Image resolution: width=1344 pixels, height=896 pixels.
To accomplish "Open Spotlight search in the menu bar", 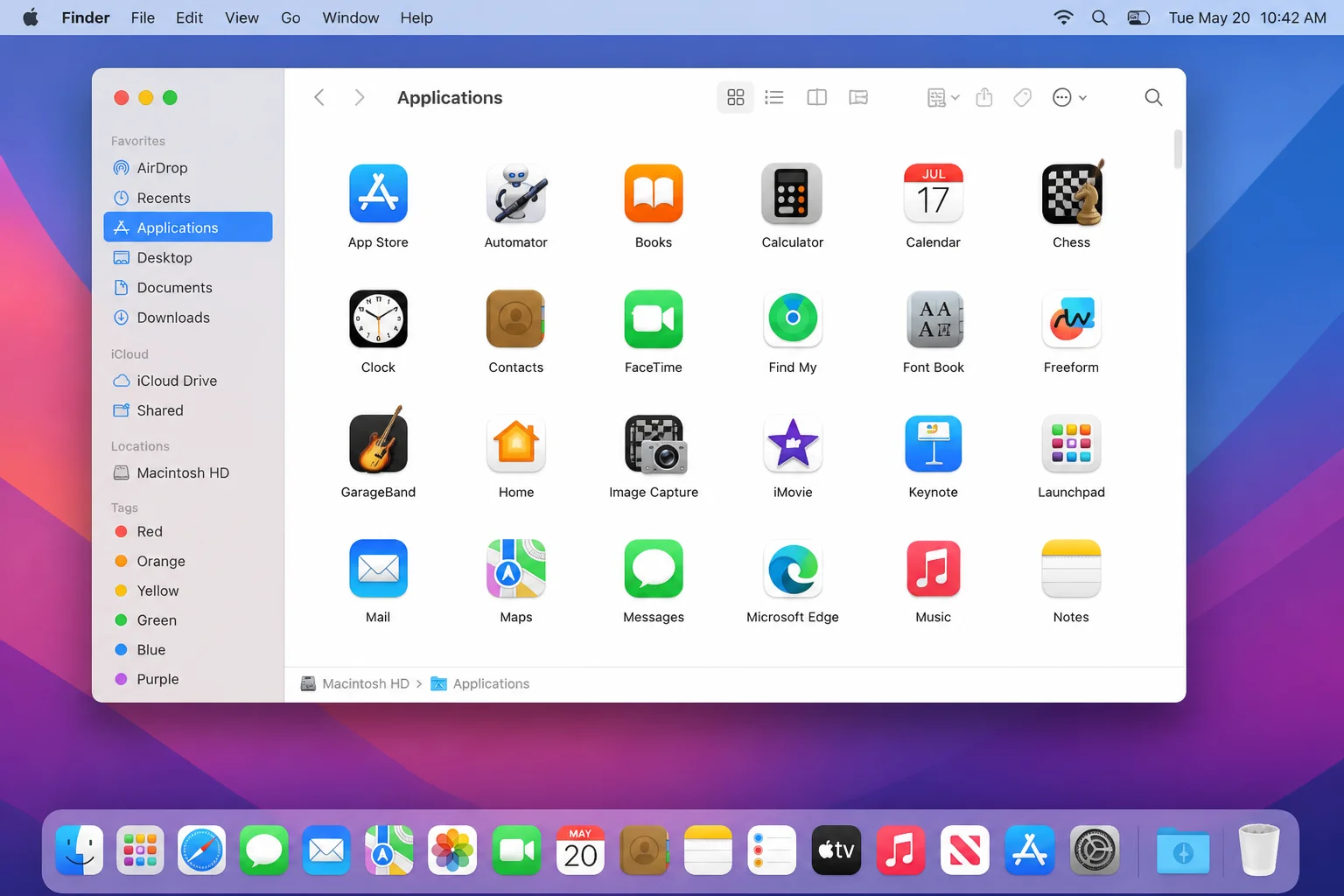I will (x=1100, y=17).
